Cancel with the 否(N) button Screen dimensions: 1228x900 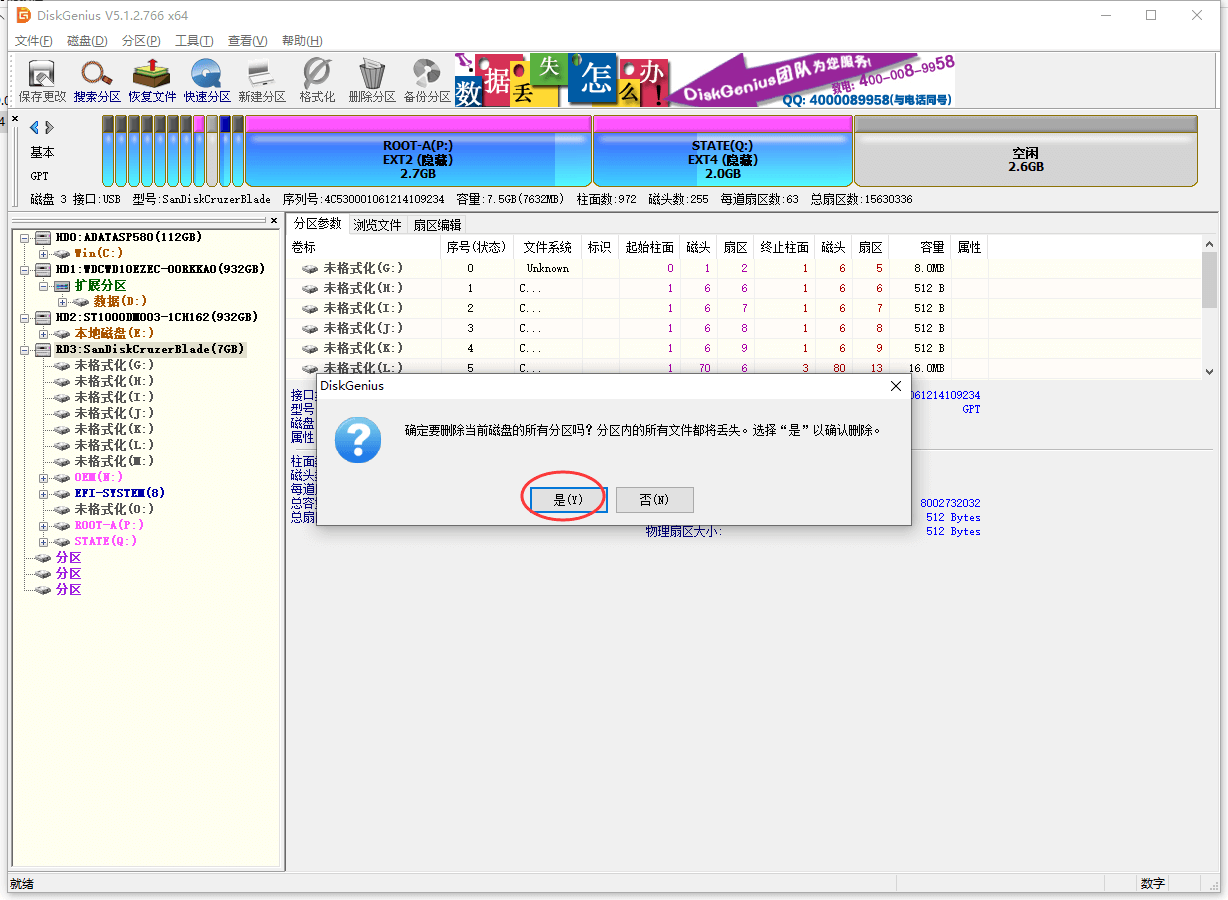click(x=654, y=499)
